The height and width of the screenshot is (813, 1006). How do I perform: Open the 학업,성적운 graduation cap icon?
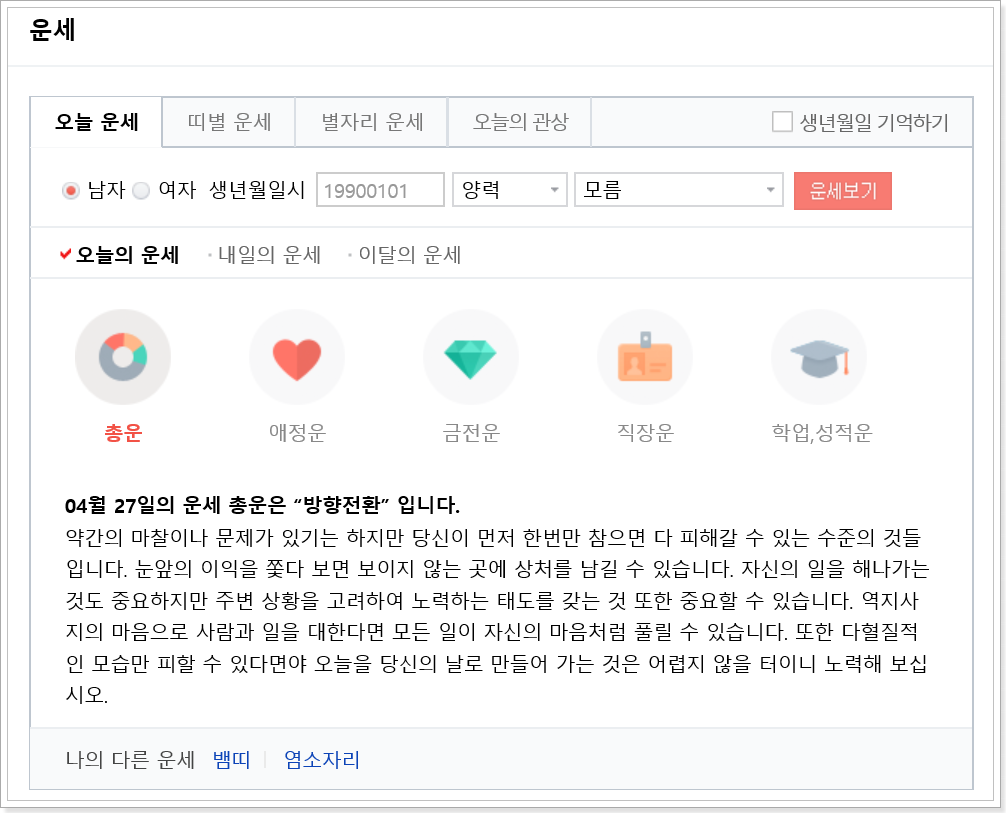pos(819,357)
